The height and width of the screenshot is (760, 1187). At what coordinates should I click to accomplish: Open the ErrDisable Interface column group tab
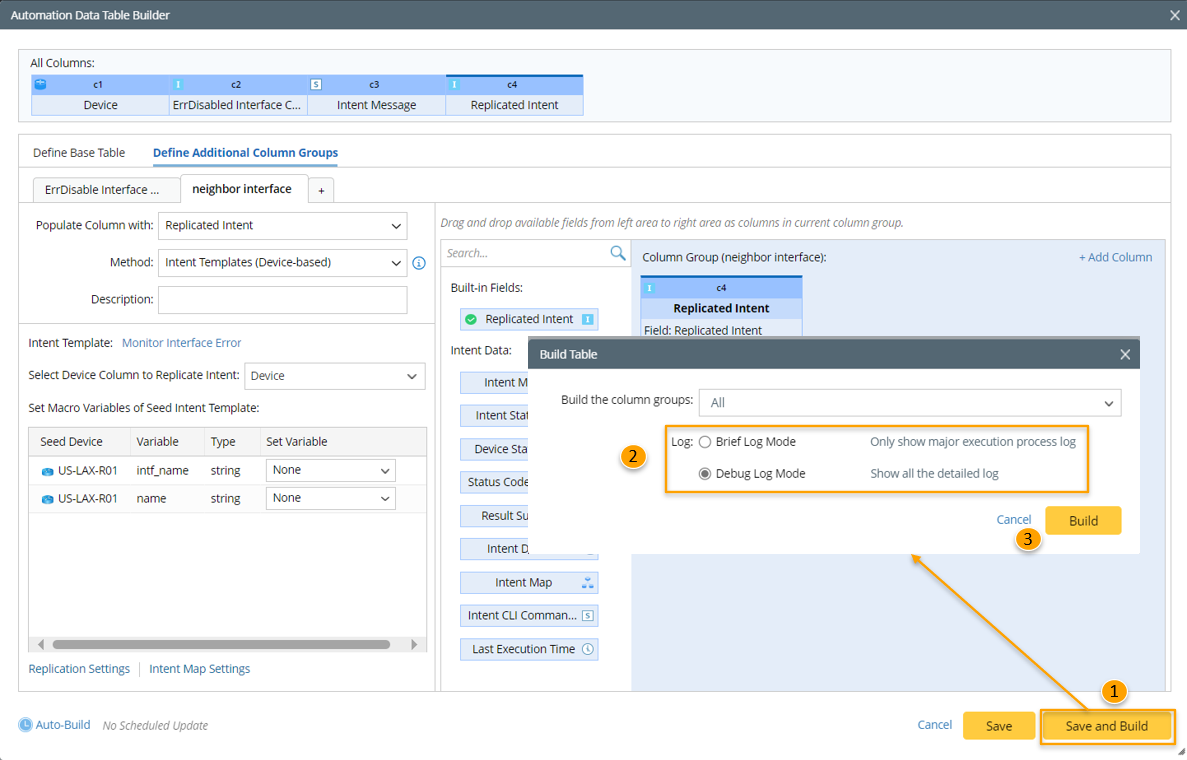102,189
